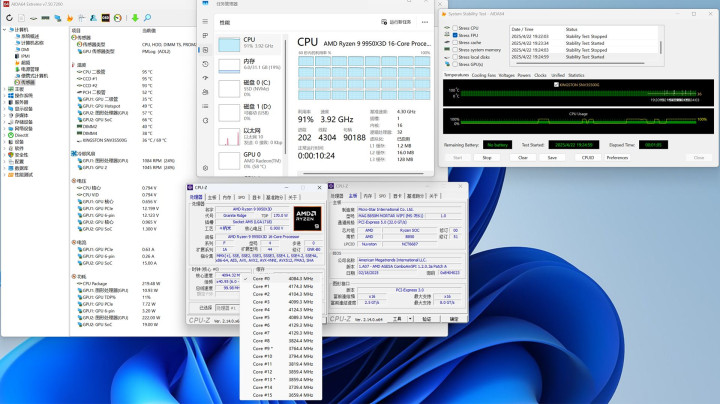Enable the Stress GPU(s) checkbox

pos(454,63)
